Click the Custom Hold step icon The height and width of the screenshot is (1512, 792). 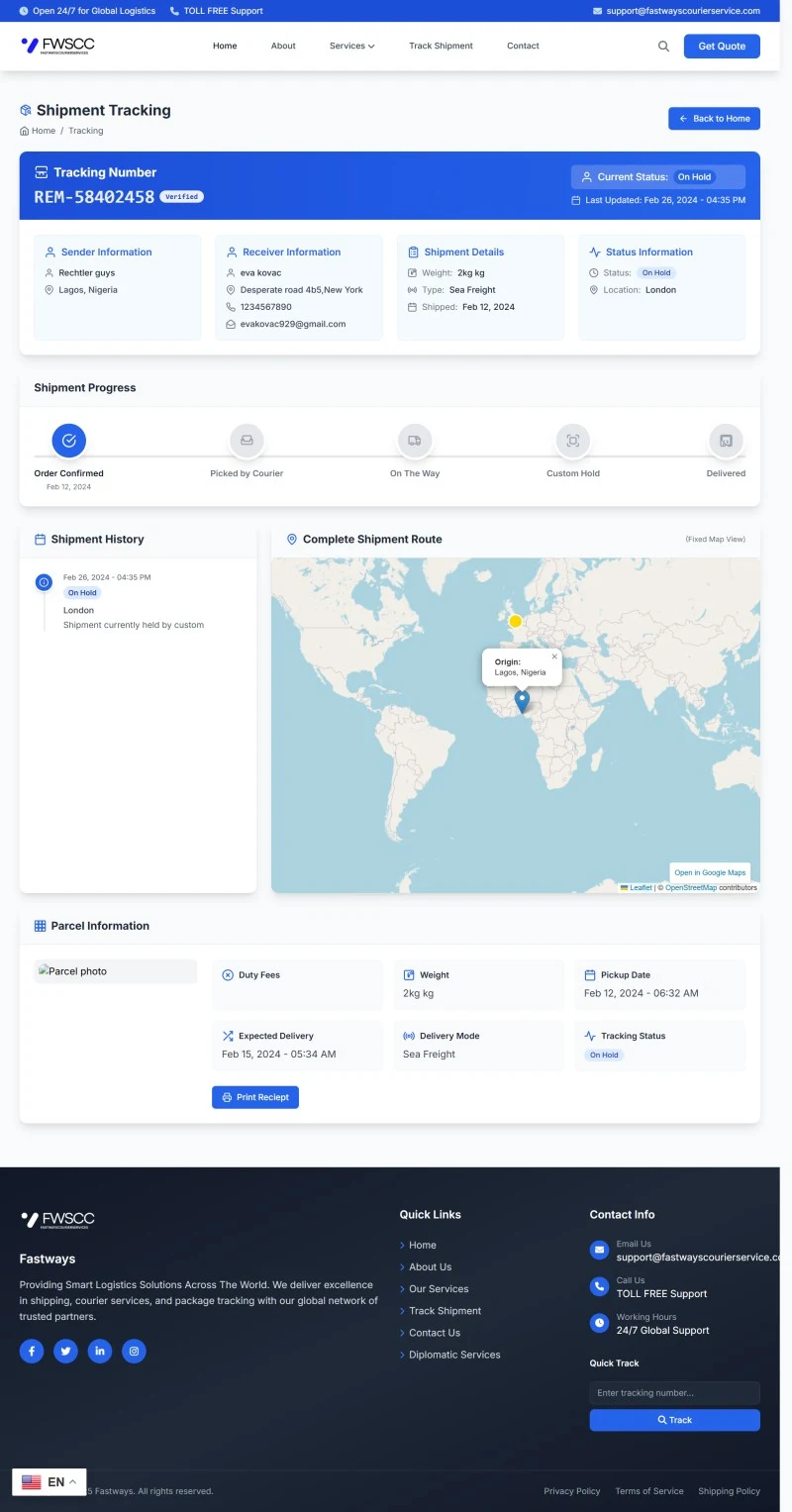[x=572, y=441]
